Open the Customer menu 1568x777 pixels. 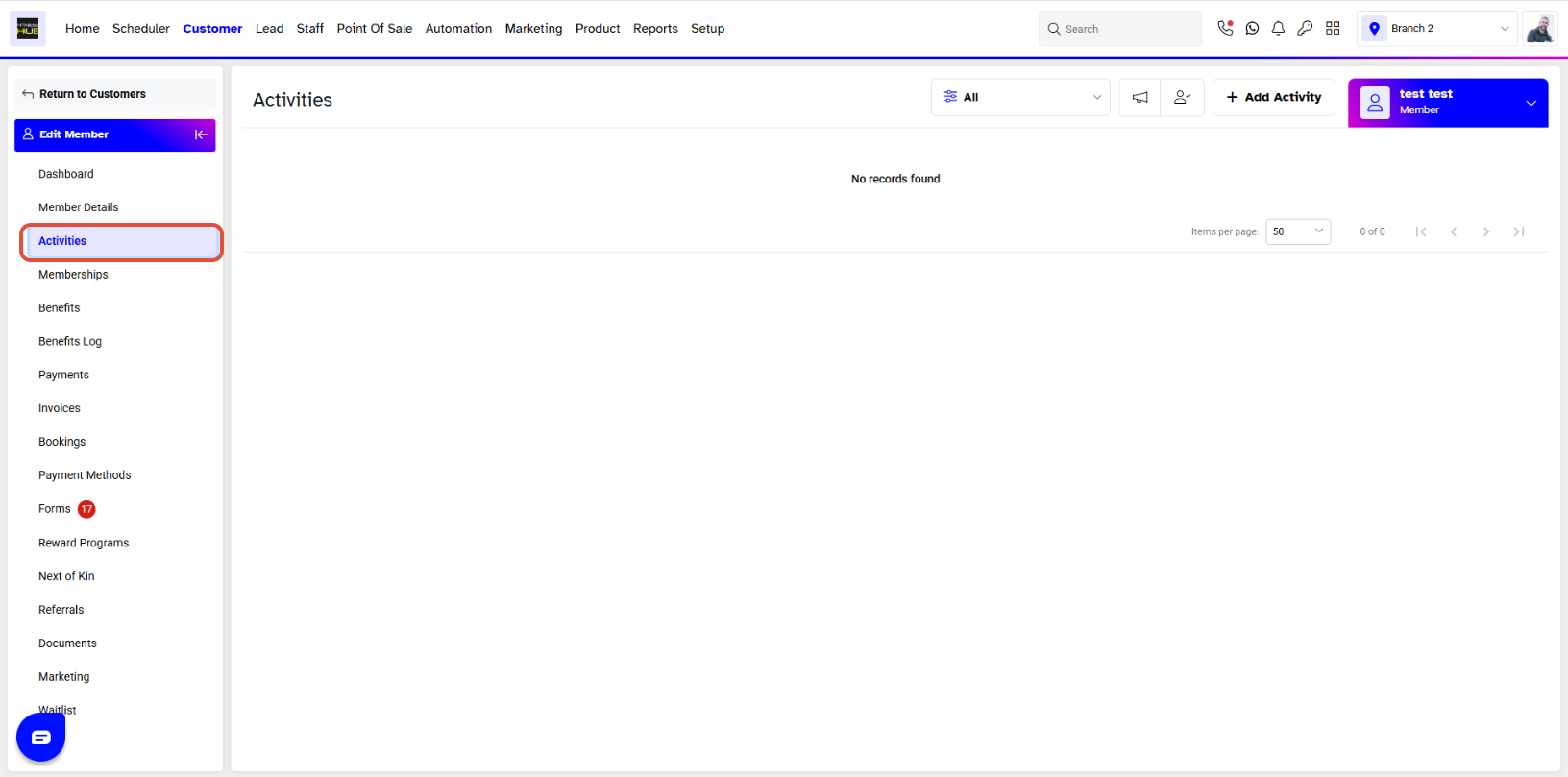coord(212,29)
